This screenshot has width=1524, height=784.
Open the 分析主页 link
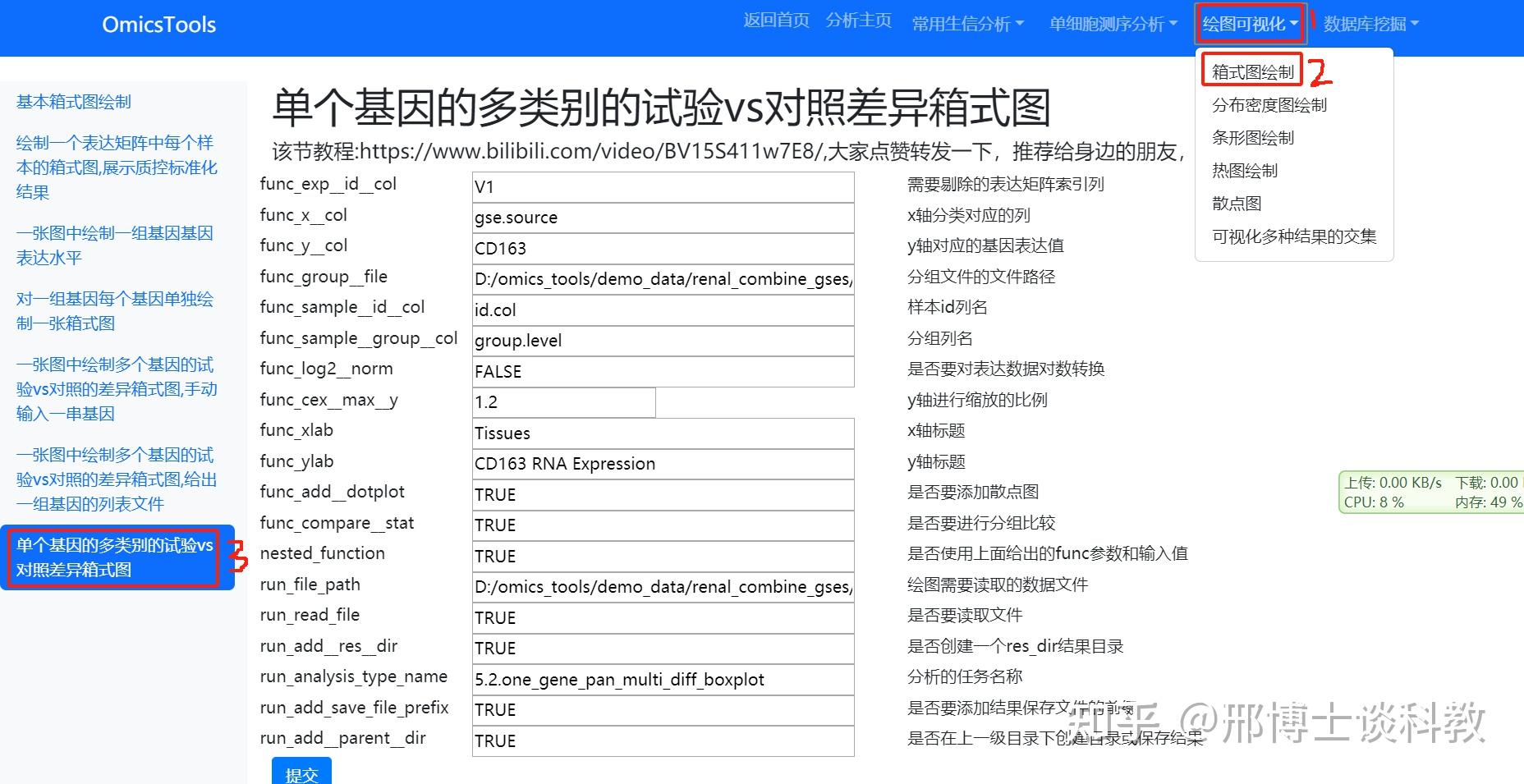click(859, 21)
